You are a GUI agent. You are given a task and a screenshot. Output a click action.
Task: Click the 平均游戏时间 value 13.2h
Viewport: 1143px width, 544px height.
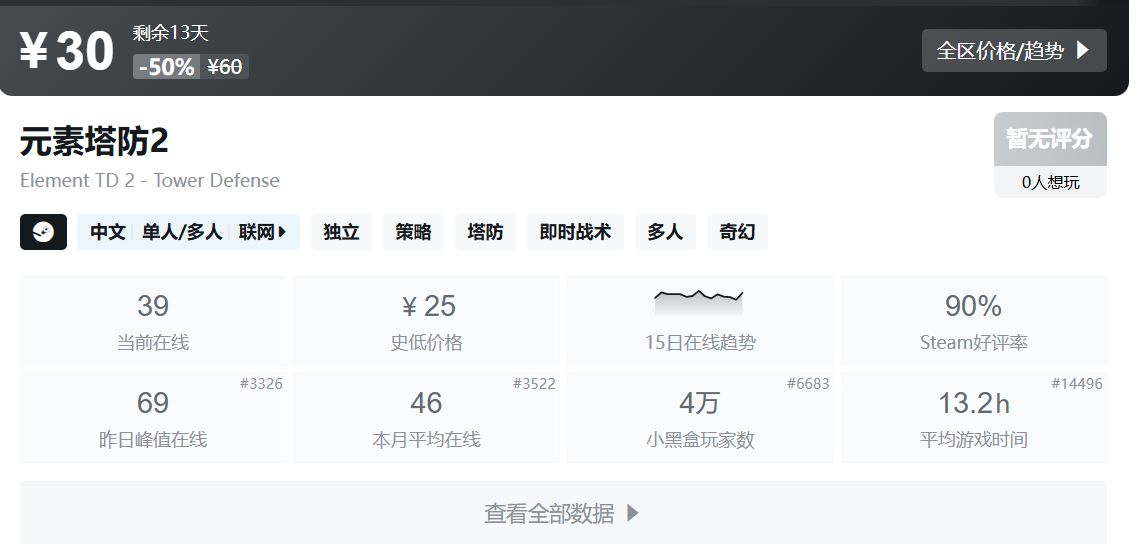click(974, 403)
